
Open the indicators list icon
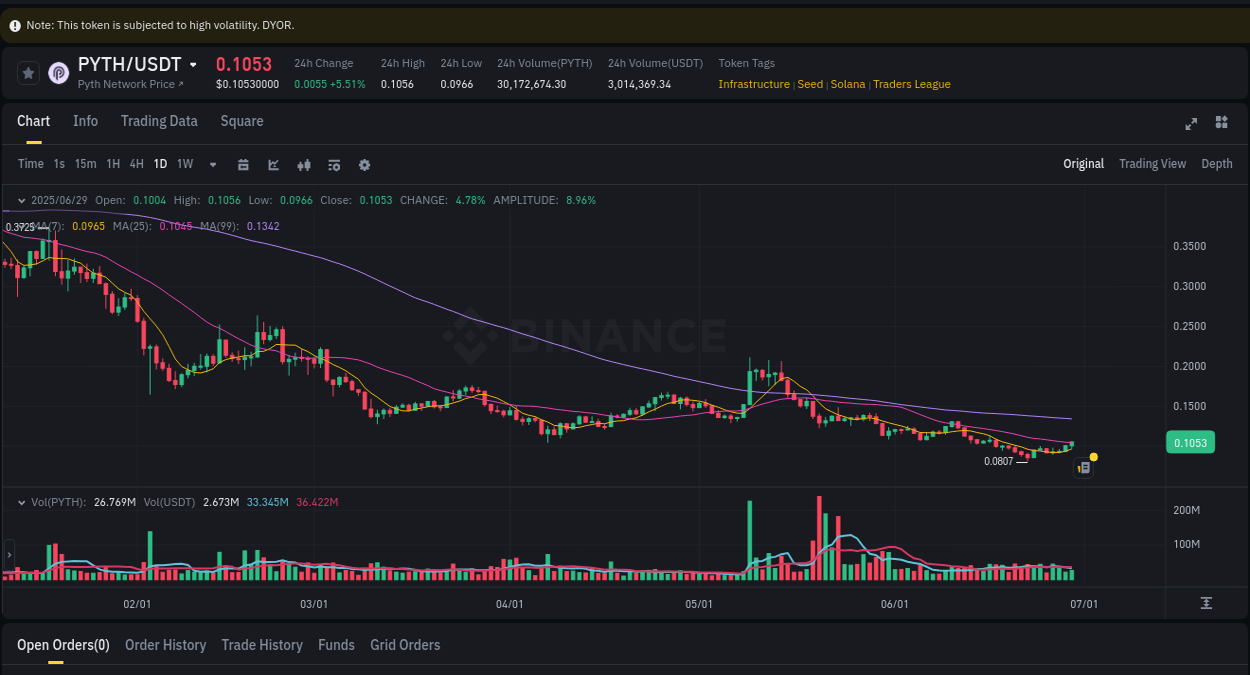click(x=334, y=164)
